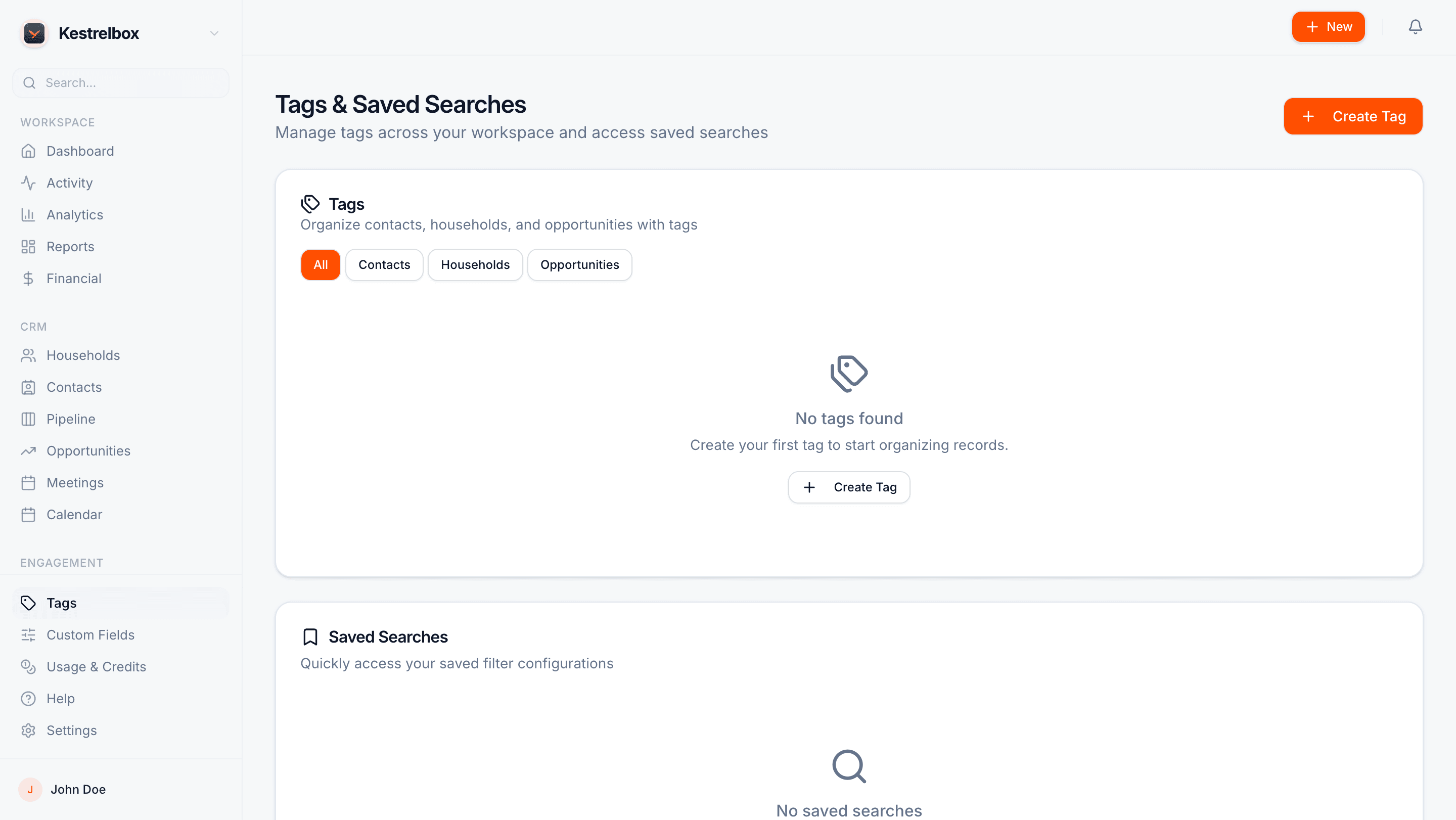Open the Tags section under Engagement
Viewport: 1456px width, 820px height.
[x=61, y=603]
